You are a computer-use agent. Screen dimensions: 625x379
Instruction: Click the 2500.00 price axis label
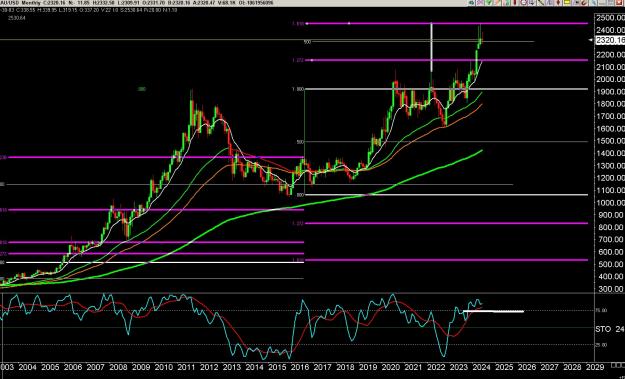click(610, 18)
